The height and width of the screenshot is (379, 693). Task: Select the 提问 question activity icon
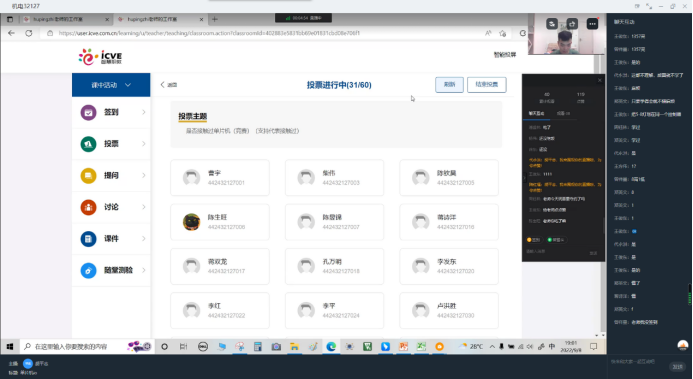[x=88, y=175]
